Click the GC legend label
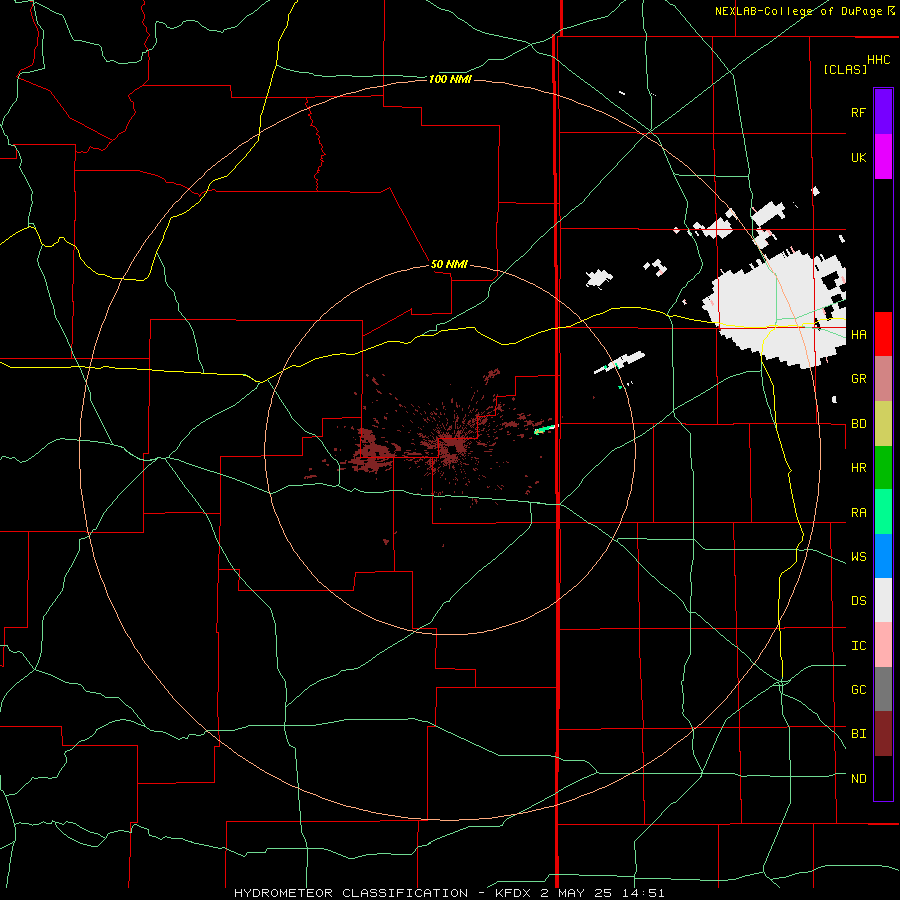 858,690
